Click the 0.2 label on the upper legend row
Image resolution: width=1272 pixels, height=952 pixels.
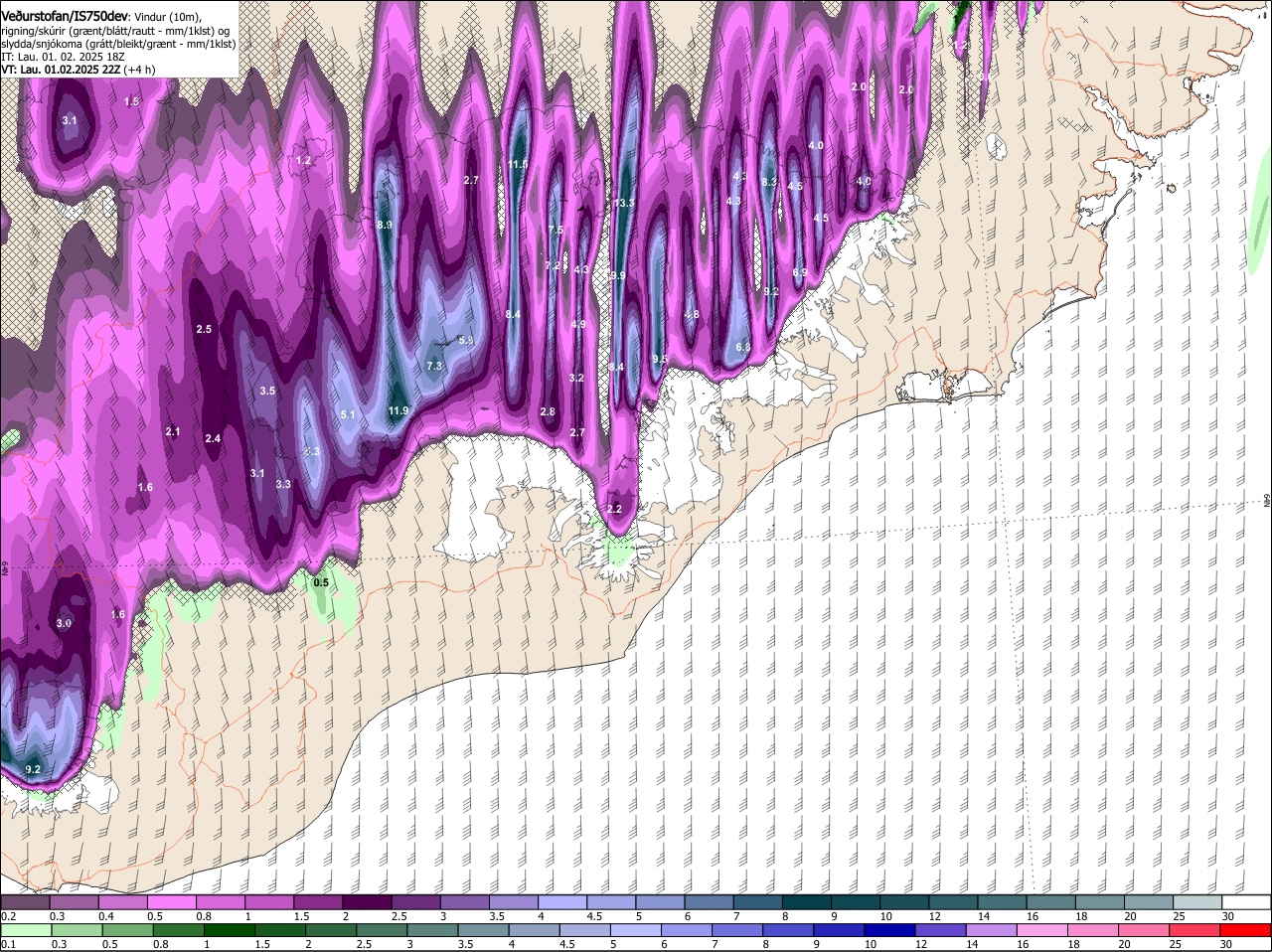[x=9, y=915]
